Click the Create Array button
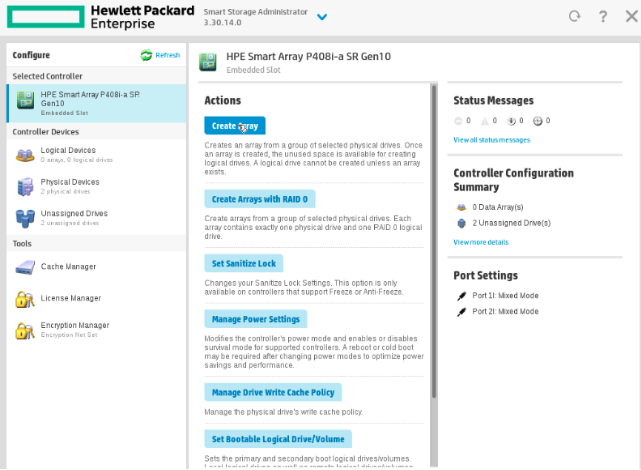This screenshot has height=470, width=641. (235, 125)
